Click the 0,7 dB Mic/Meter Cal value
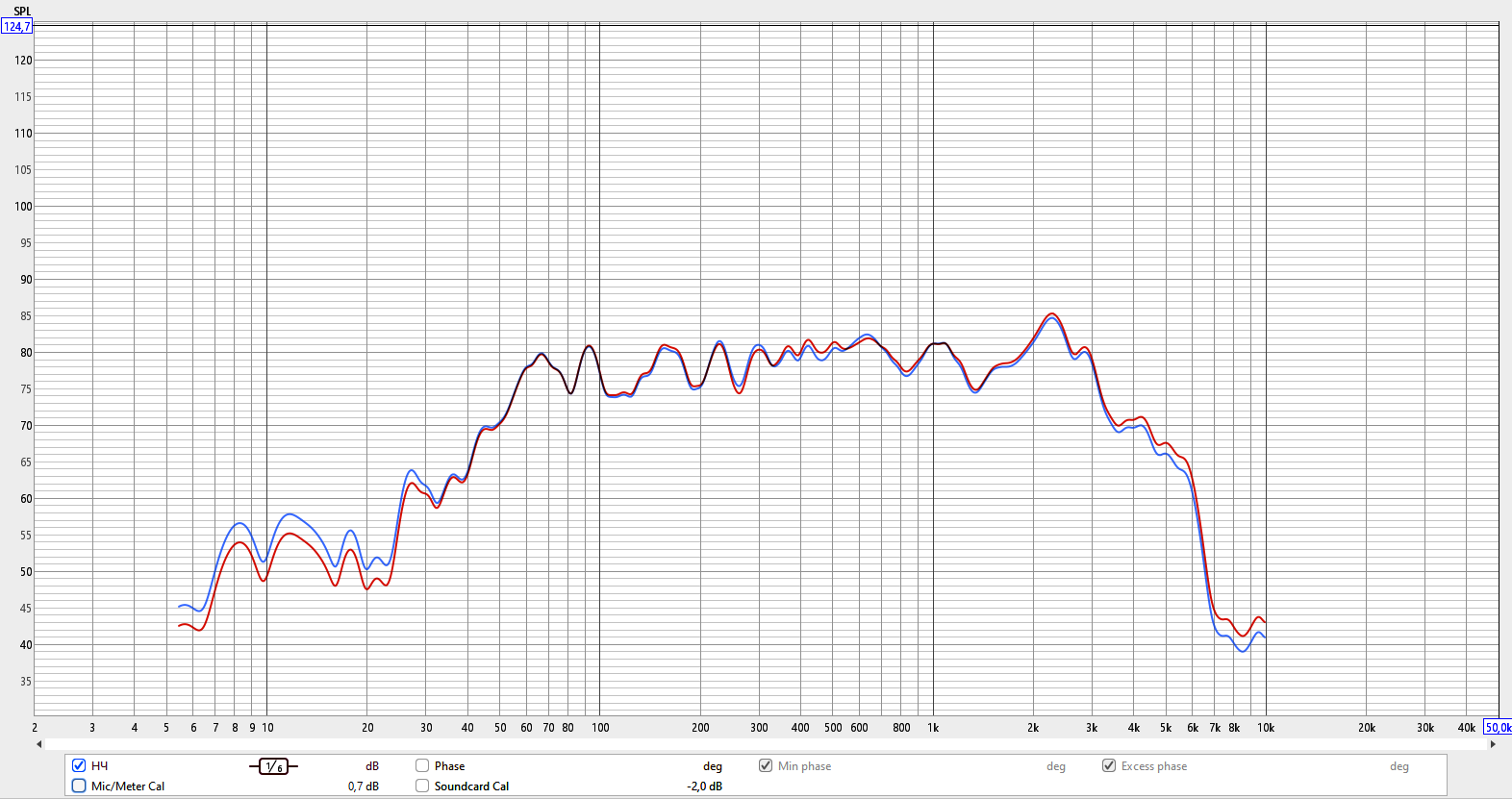The image size is (1512, 799). tap(364, 787)
